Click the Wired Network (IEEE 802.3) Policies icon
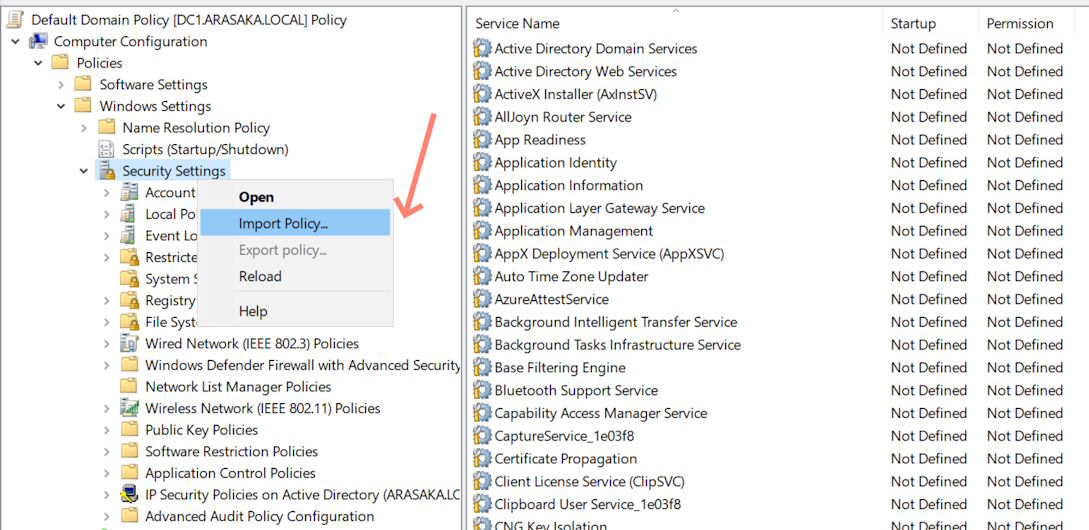The image size is (1089, 530). (129, 343)
